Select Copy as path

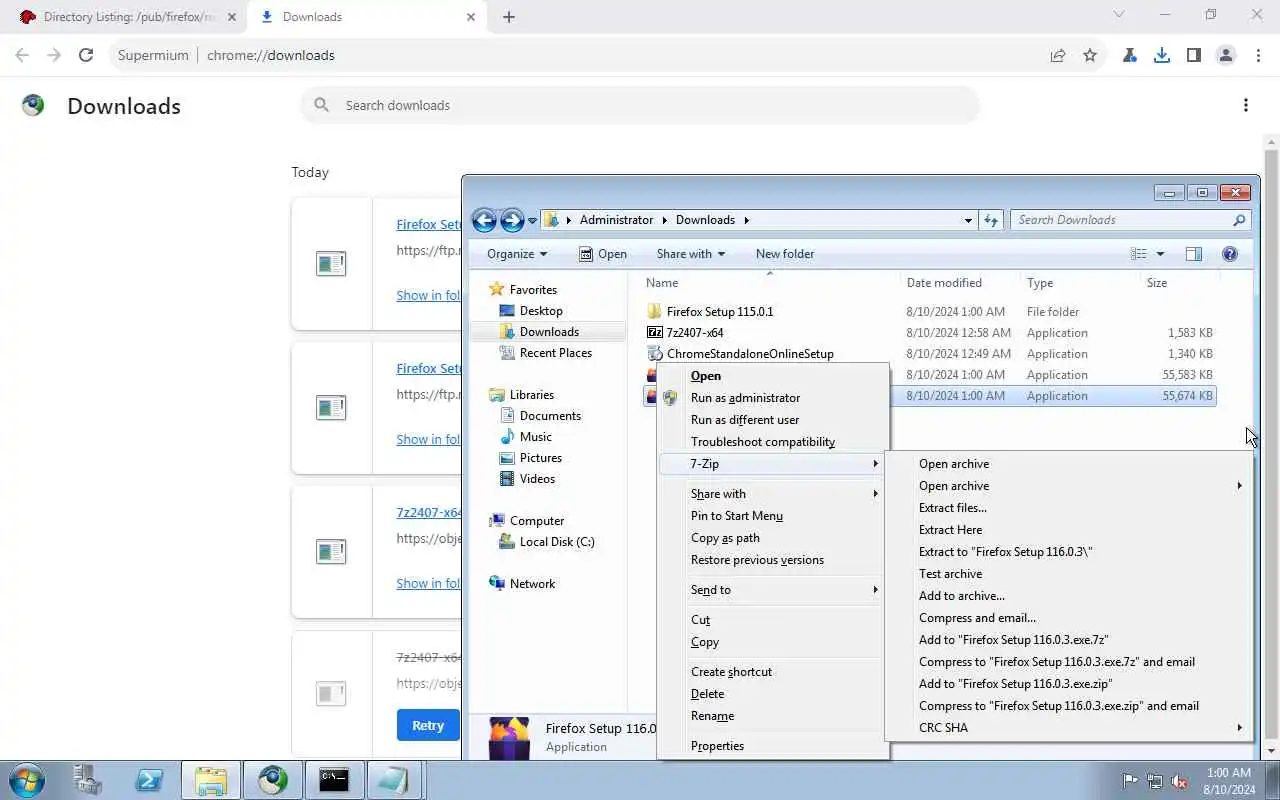pyautogui.click(x=772, y=538)
